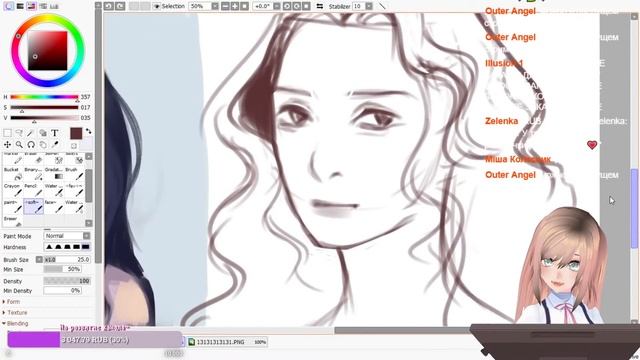
Task: Zoom in with plus button
Action: click(235, 6)
